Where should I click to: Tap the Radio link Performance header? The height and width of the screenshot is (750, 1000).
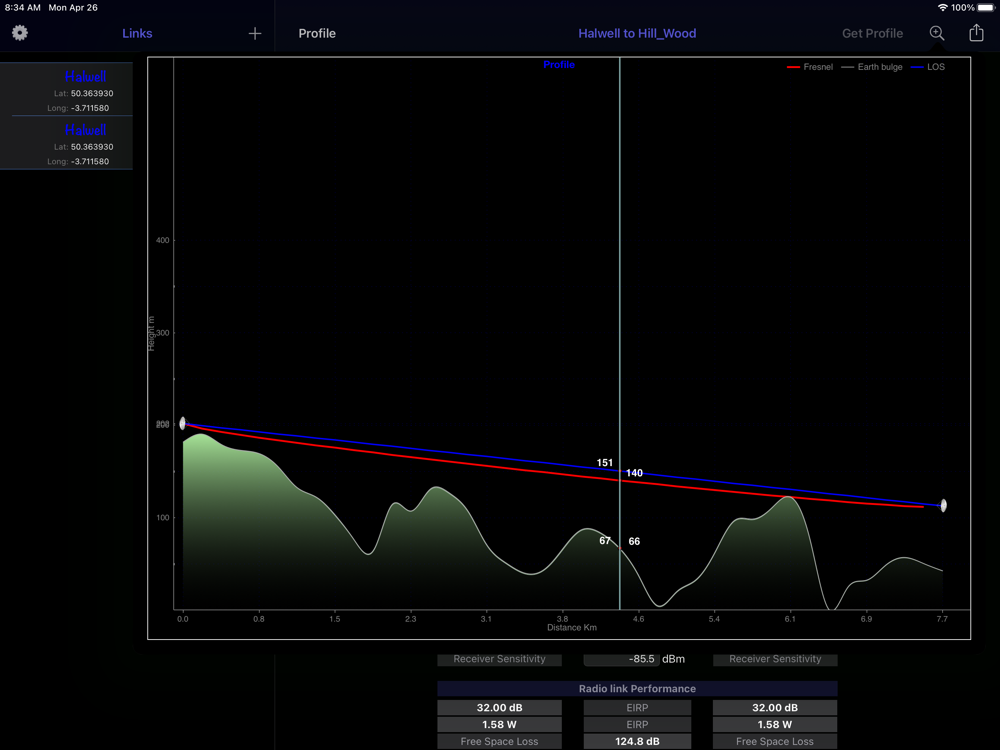point(637,689)
